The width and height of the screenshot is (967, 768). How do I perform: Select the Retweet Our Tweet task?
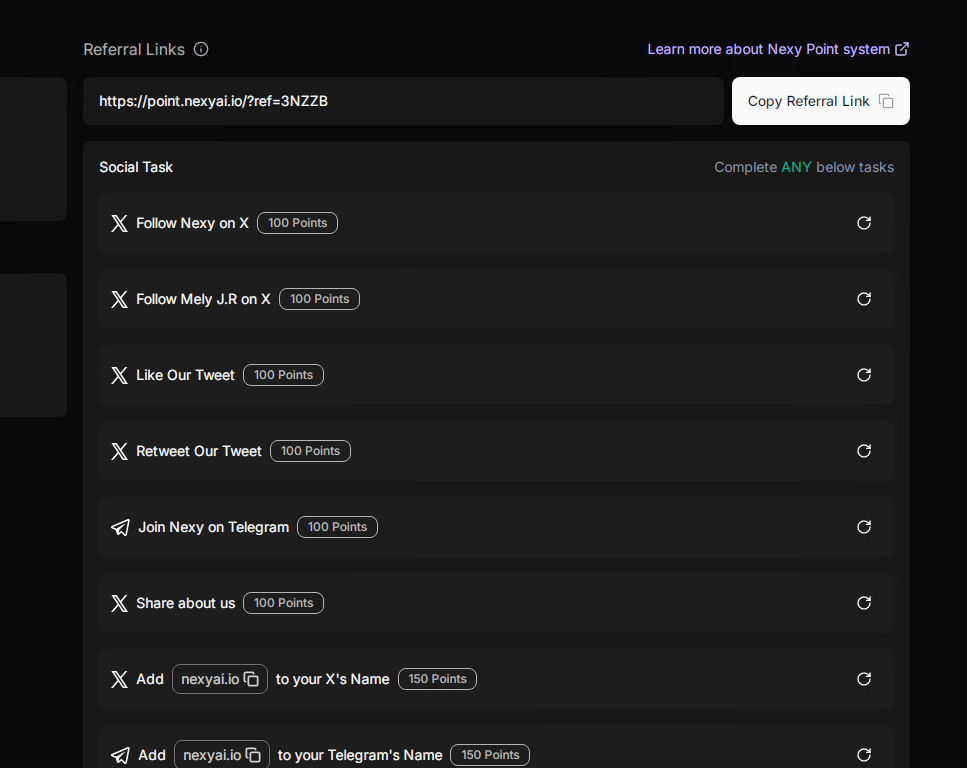[x=496, y=451]
